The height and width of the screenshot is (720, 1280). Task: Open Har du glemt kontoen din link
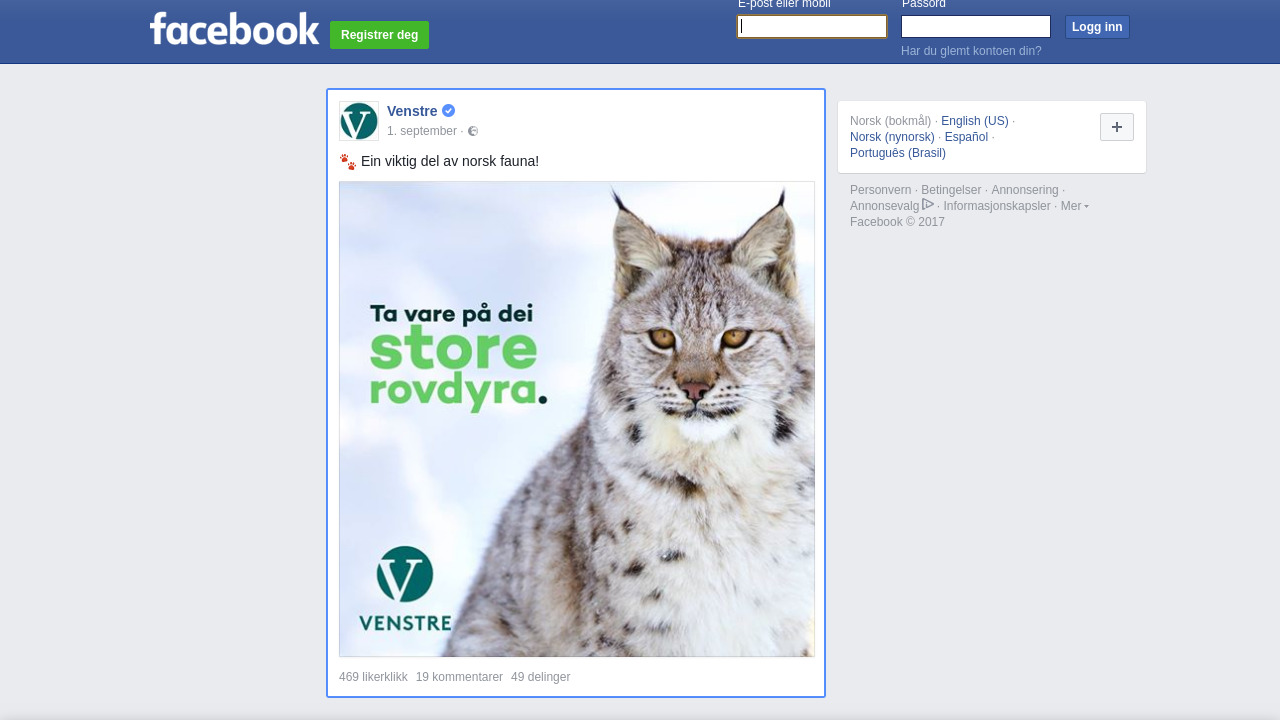tap(971, 51)
